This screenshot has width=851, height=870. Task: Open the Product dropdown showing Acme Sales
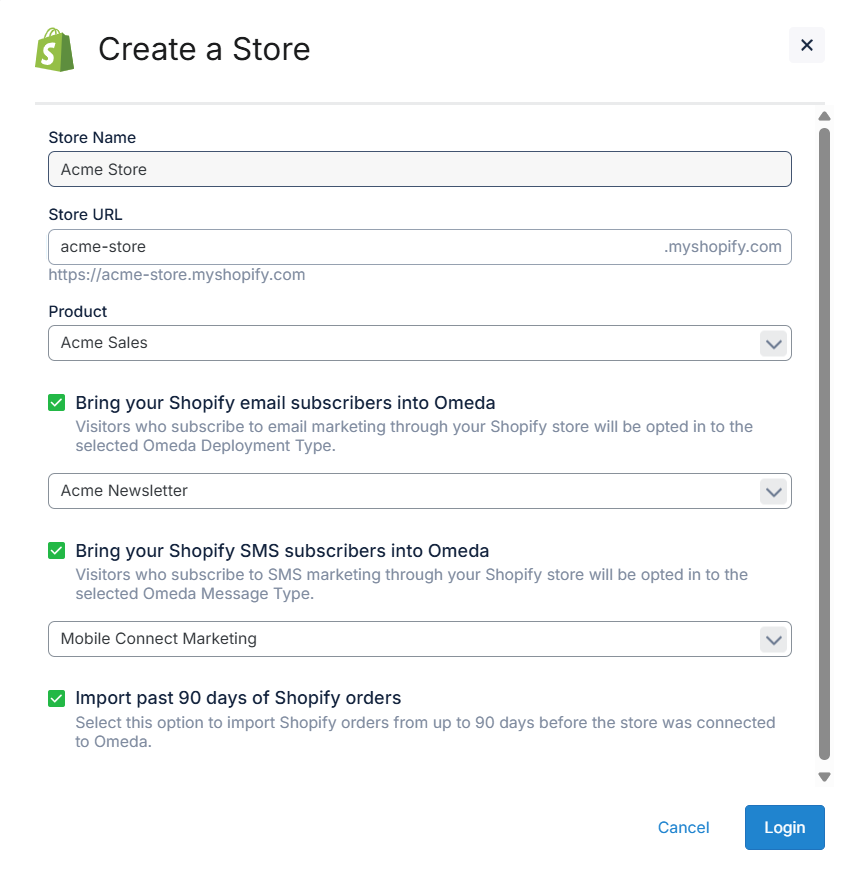419,343
